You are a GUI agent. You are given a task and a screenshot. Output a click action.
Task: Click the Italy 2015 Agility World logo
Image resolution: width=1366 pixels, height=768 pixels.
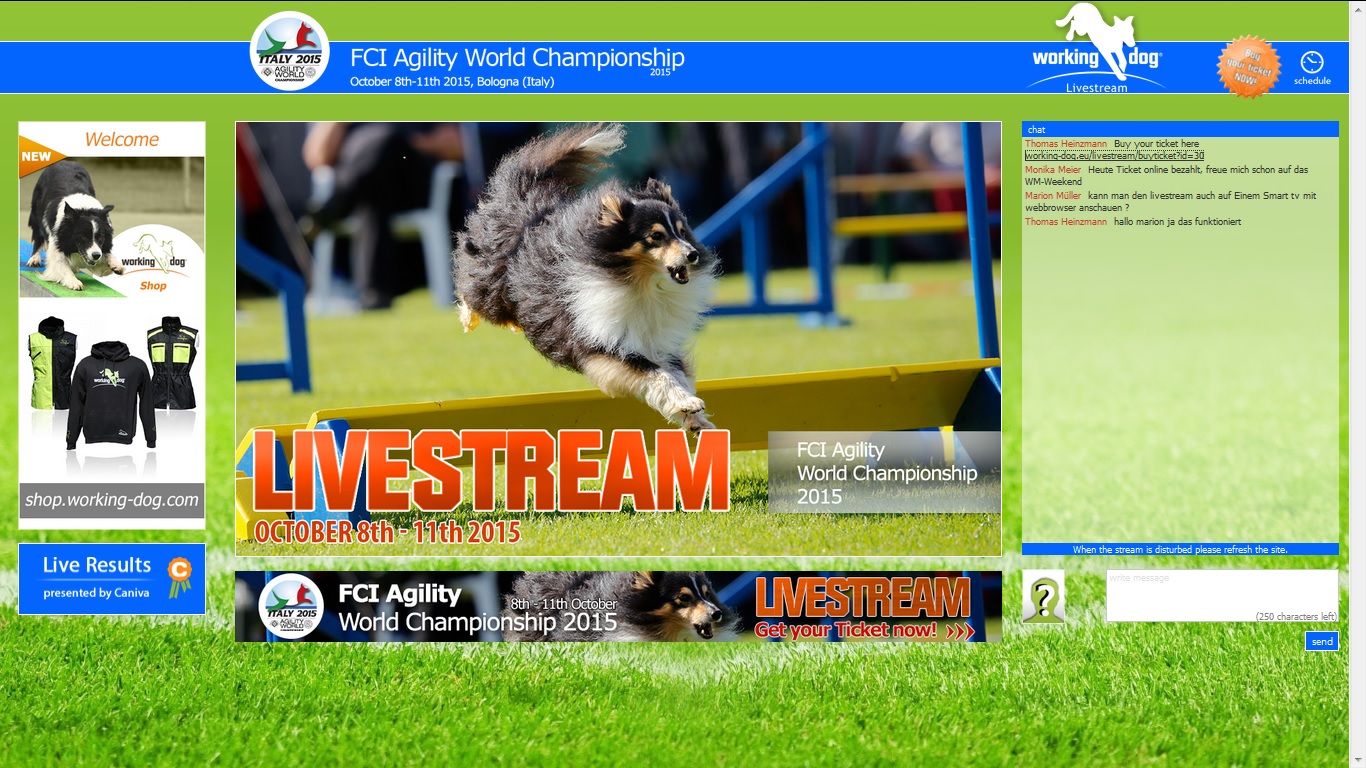[290, 51]
